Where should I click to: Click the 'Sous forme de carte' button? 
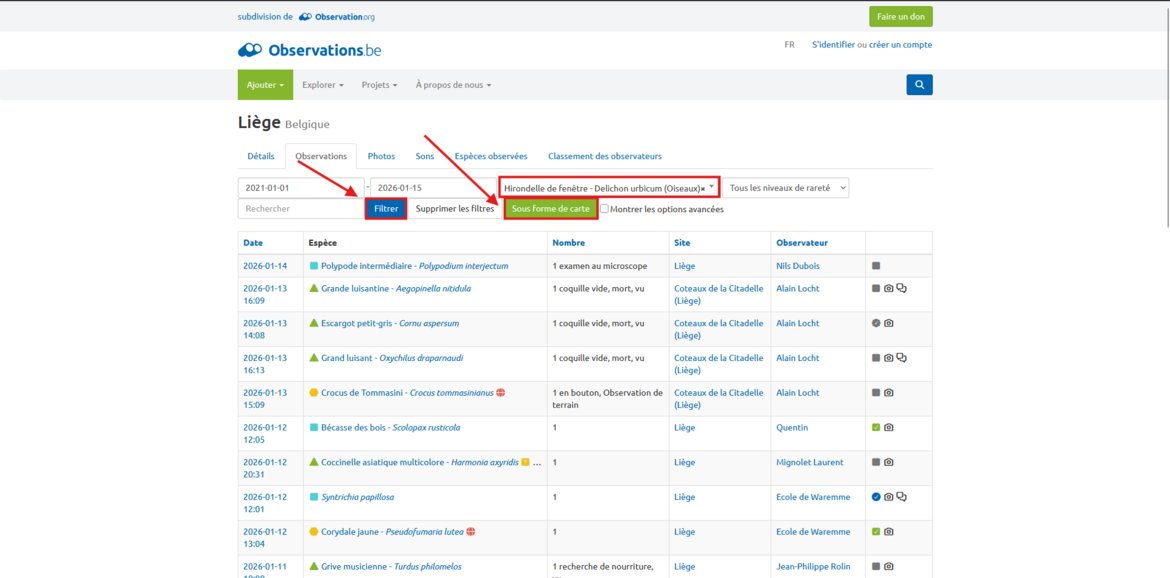[x=550, y=209]
